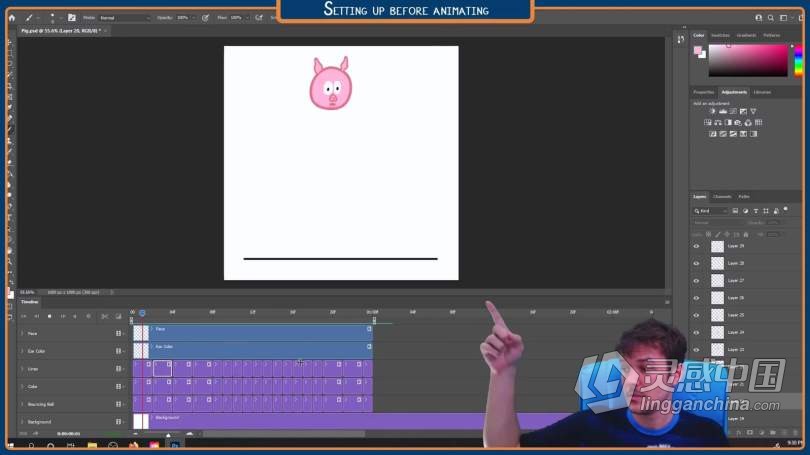This screenshot has height=455, width=810.
Task: Enable airbrush-style build-up icon next to Flow
Action: (259, 18)
